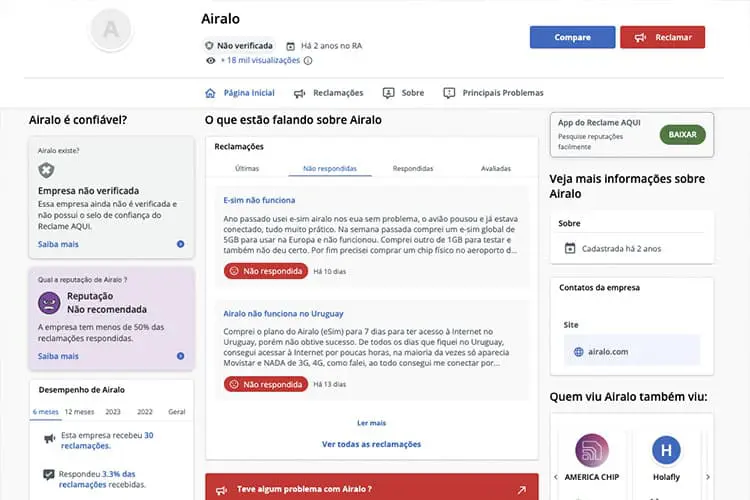
Task: Click the 3.3% das reclamações link
Action: coord(97,479)
